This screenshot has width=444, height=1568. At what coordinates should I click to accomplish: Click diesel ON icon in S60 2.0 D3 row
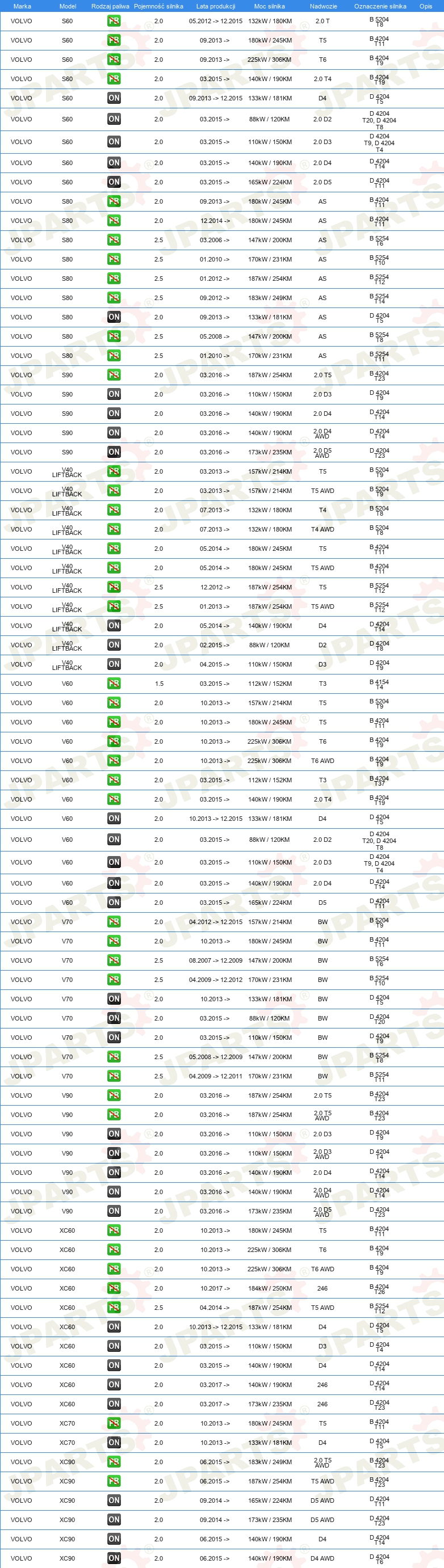click(x=114, y=142)
